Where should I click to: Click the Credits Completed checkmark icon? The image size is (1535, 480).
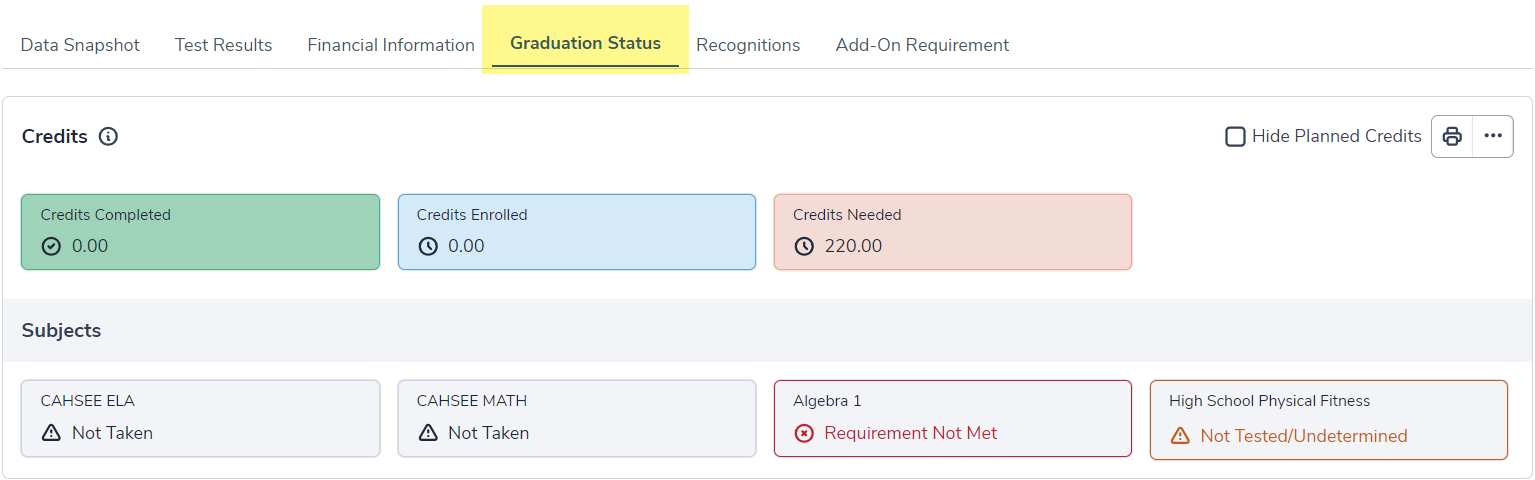click(x=52, y=246)
